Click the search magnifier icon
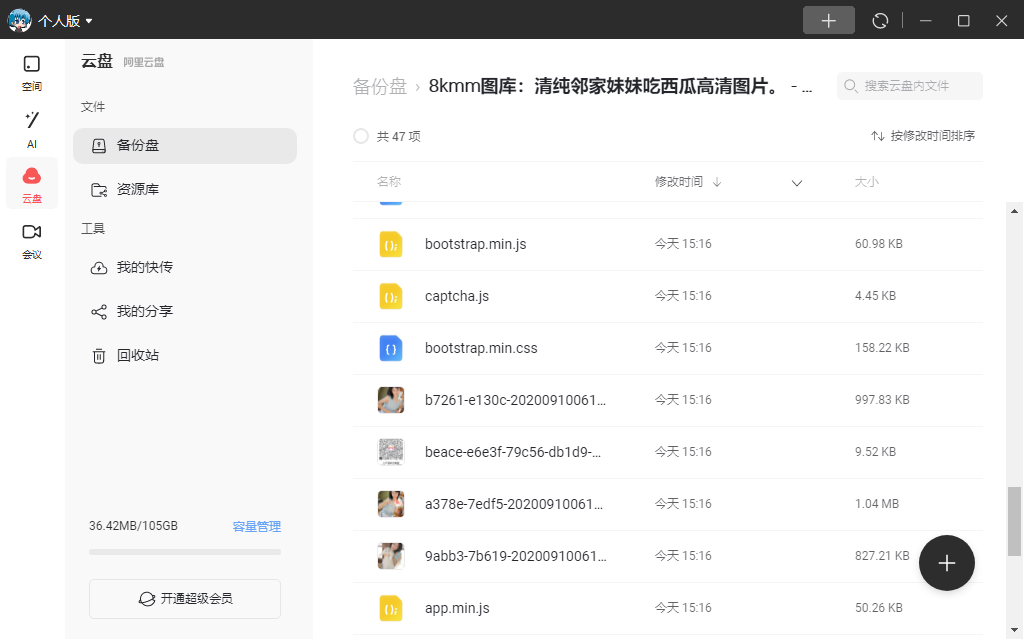This screenshot has width=1024, height=640. click(x=850, y=86)
